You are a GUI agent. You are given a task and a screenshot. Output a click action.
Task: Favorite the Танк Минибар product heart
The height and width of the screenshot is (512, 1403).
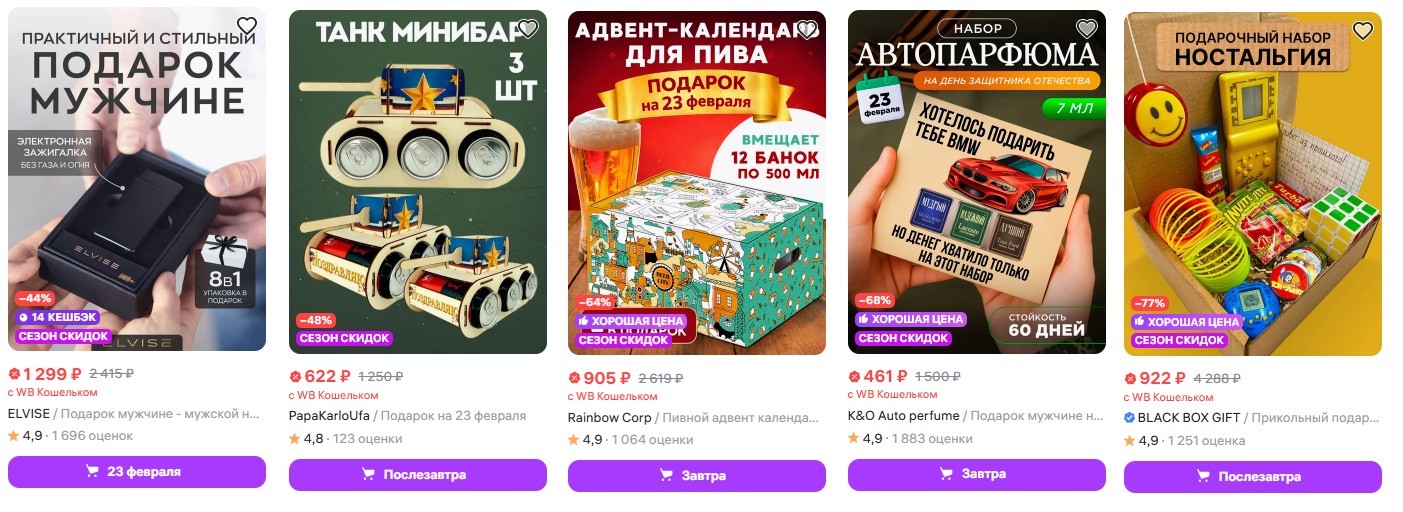527,29
